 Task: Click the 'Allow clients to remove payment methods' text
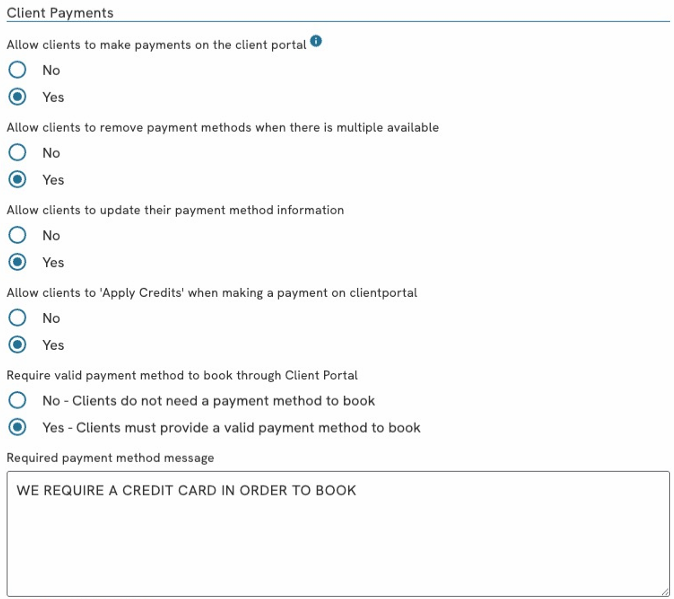coord(222,128)
